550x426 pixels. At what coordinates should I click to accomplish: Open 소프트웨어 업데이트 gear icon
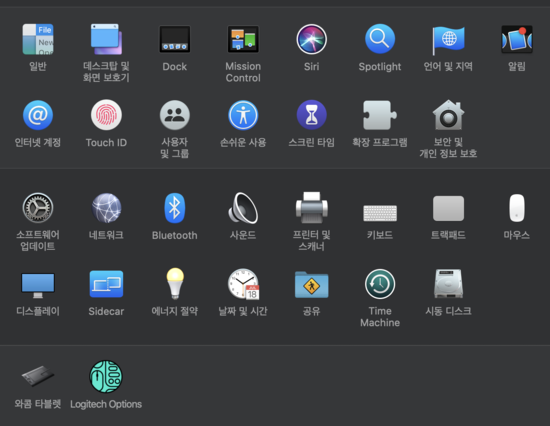tap(38, 208)
